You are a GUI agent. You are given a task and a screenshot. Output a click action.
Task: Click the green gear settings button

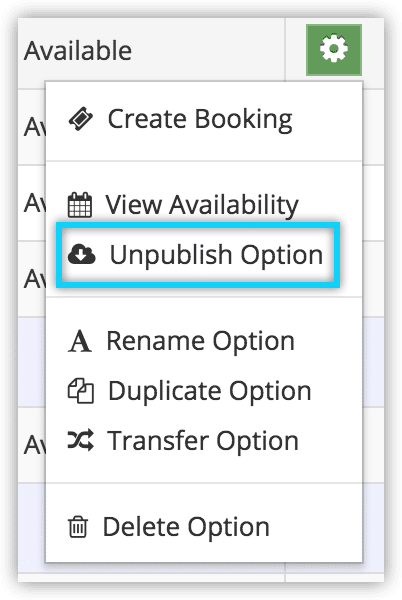coord(334,50)
